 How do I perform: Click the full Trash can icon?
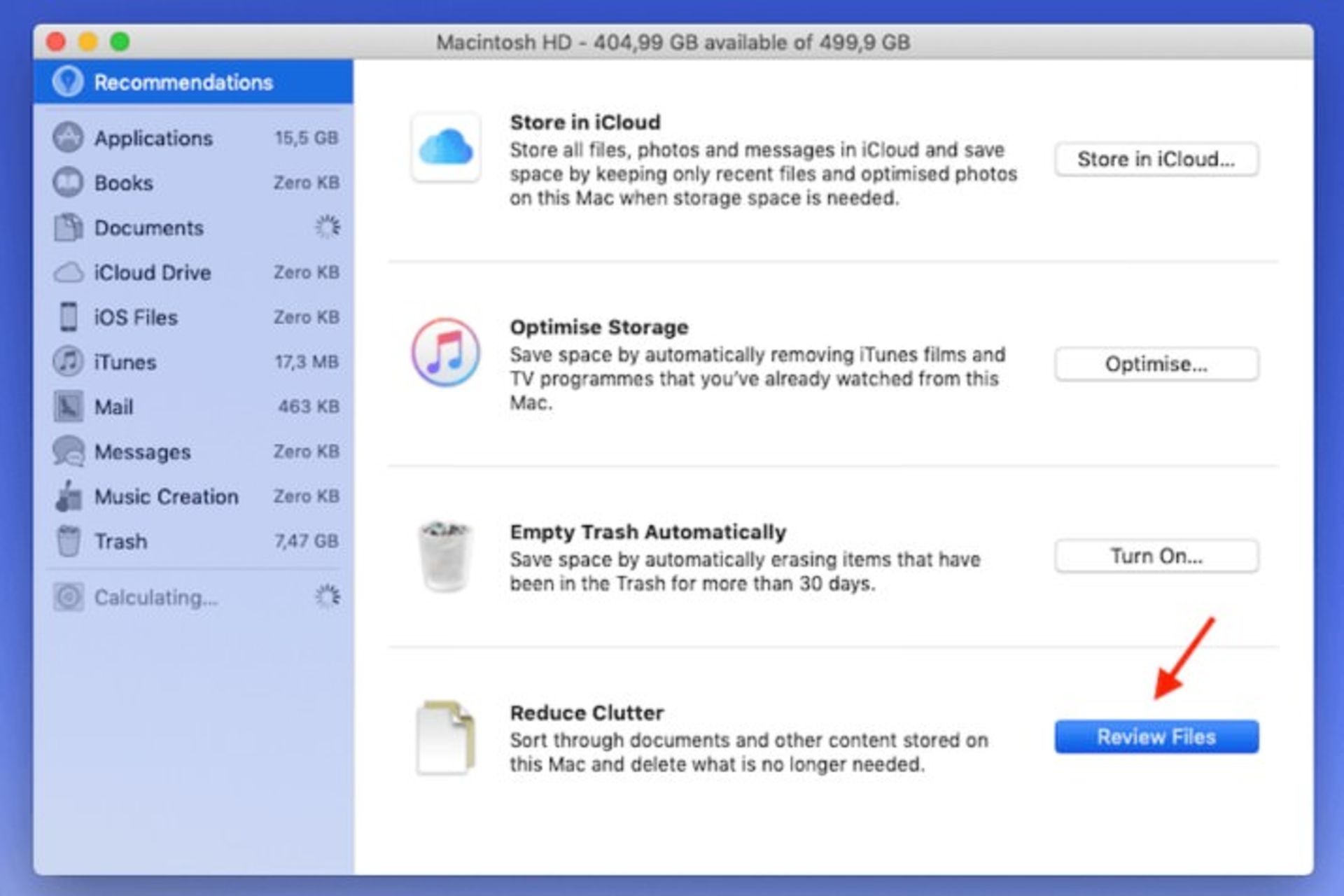pos(445,556)
